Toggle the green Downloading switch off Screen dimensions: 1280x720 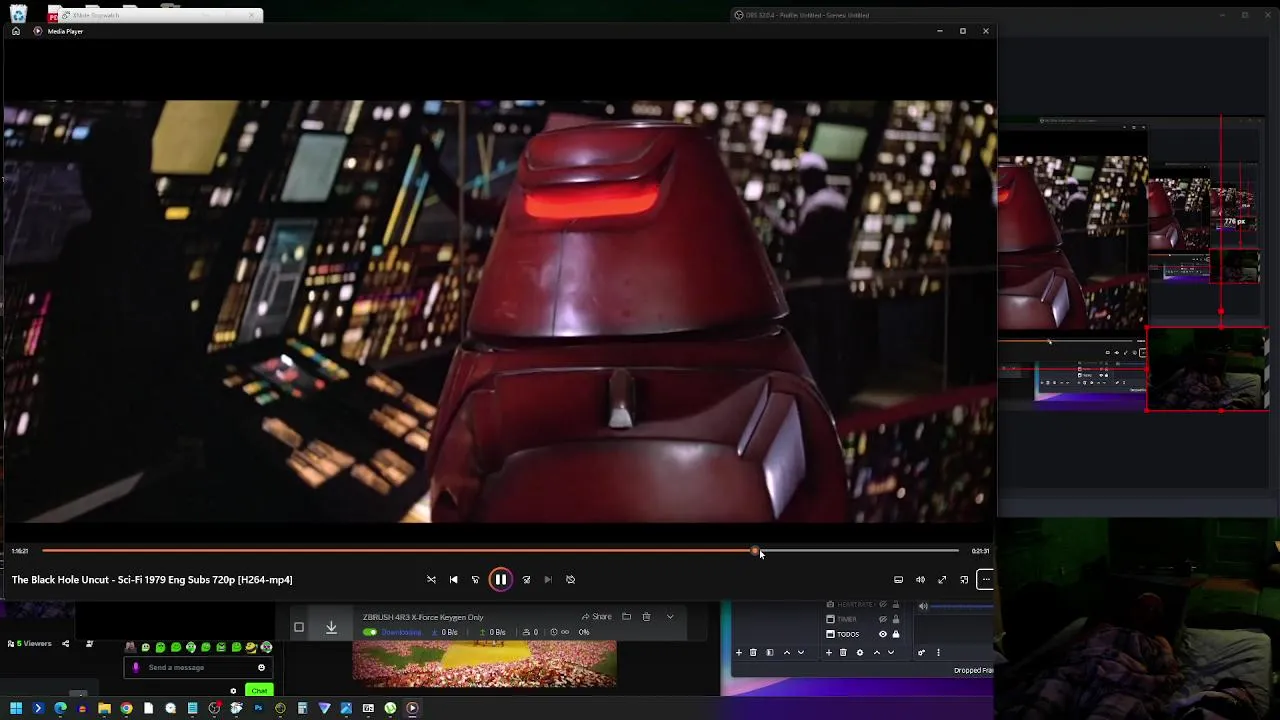[x=370, y=632]
